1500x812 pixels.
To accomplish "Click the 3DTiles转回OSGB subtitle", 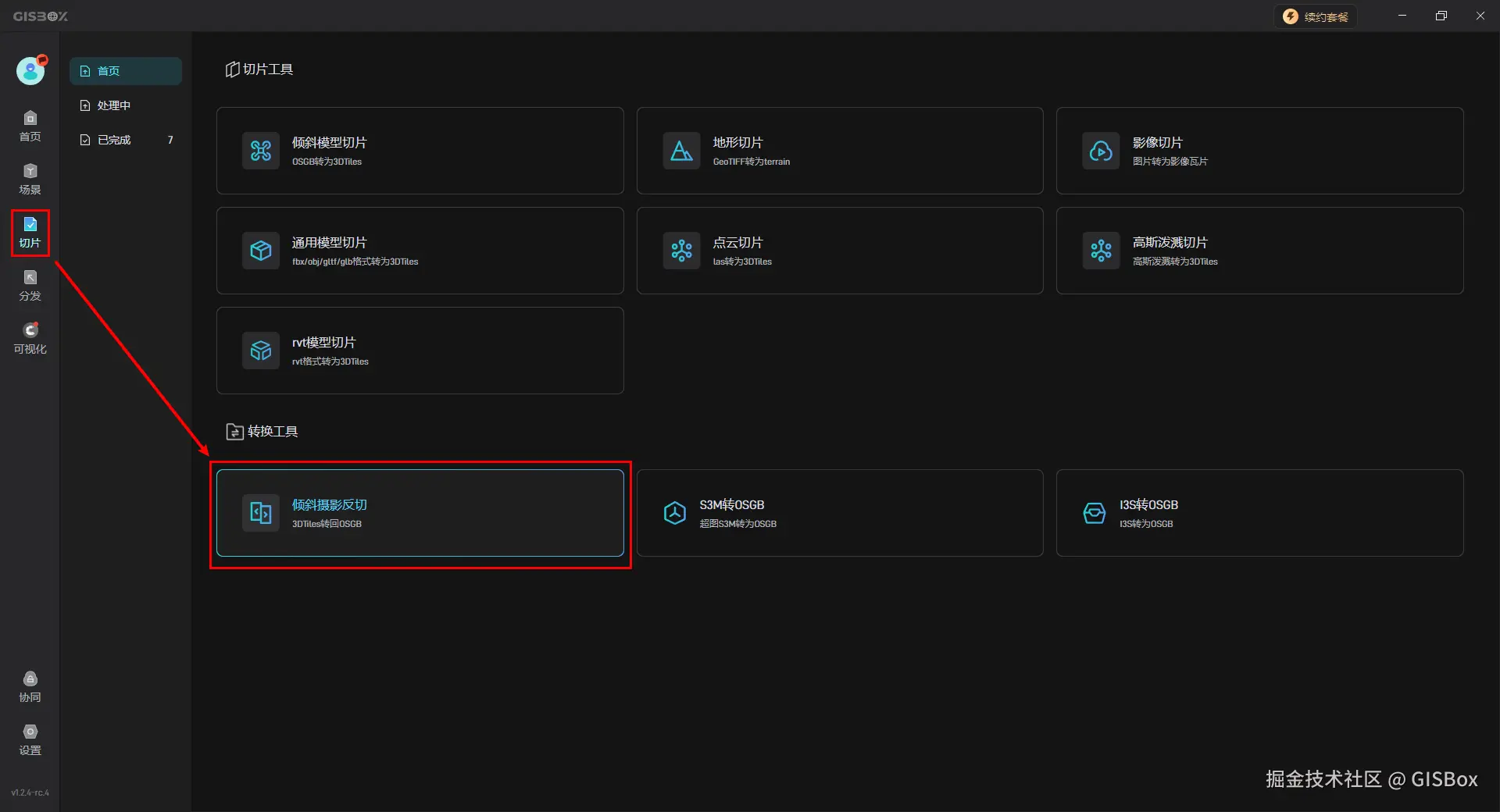I will pos(327,524).
